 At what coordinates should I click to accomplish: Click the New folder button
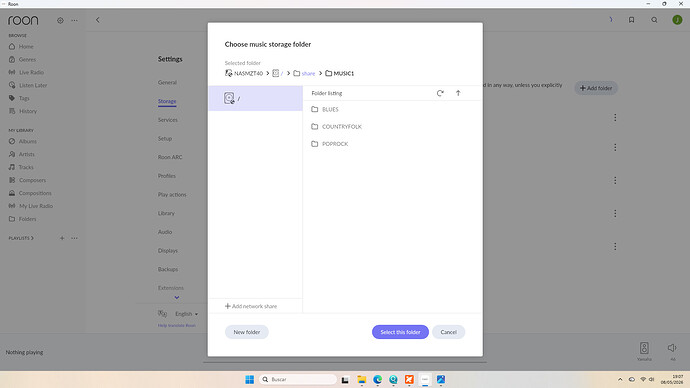[246, 332]
